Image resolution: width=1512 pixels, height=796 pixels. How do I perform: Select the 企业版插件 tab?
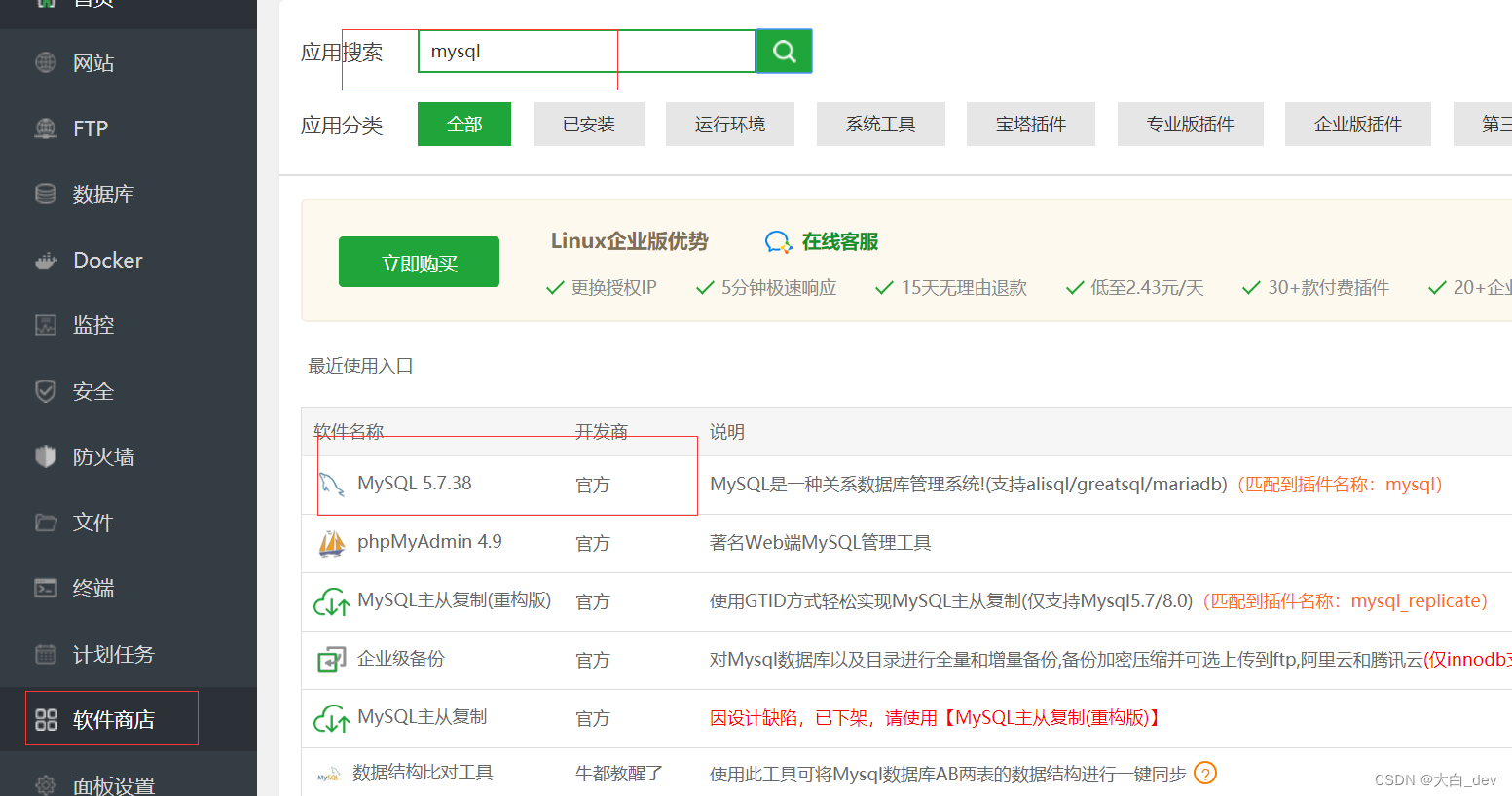1358,125
